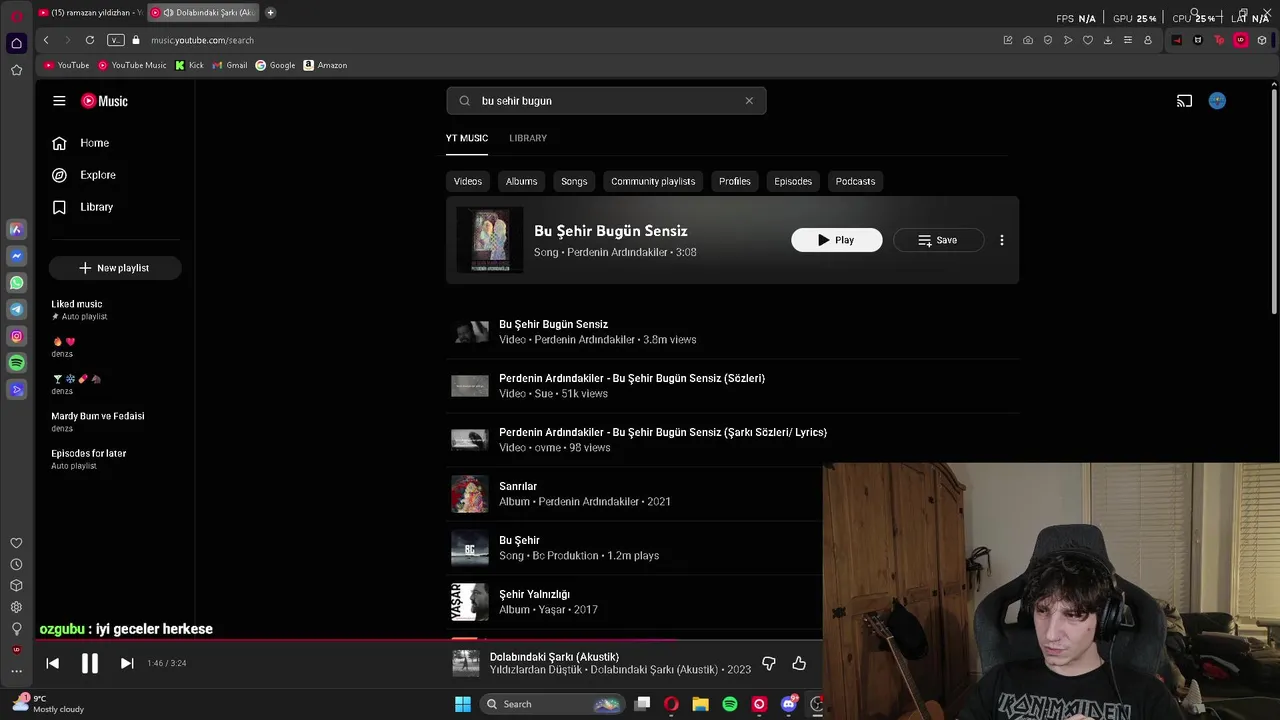
Task: Pause the current song
Action: point(90,663)
